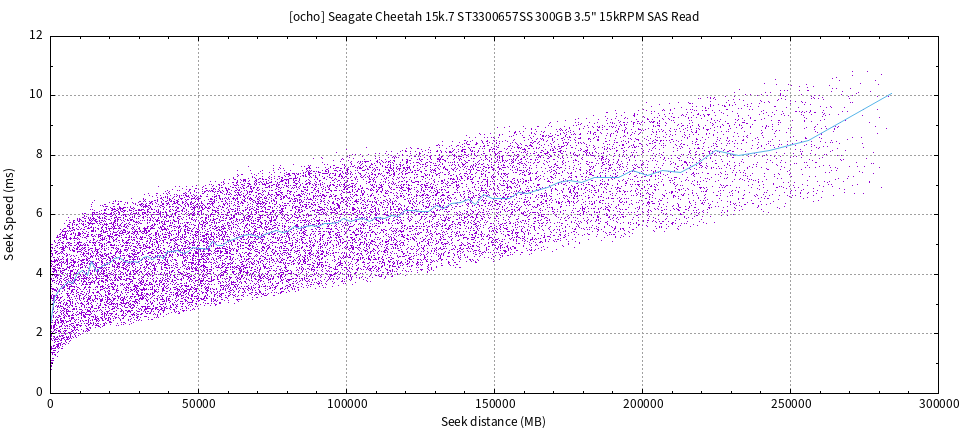
Task: Click the 200000 x-axis tick label
Action: pyautogui.click(x=642, y=406)
